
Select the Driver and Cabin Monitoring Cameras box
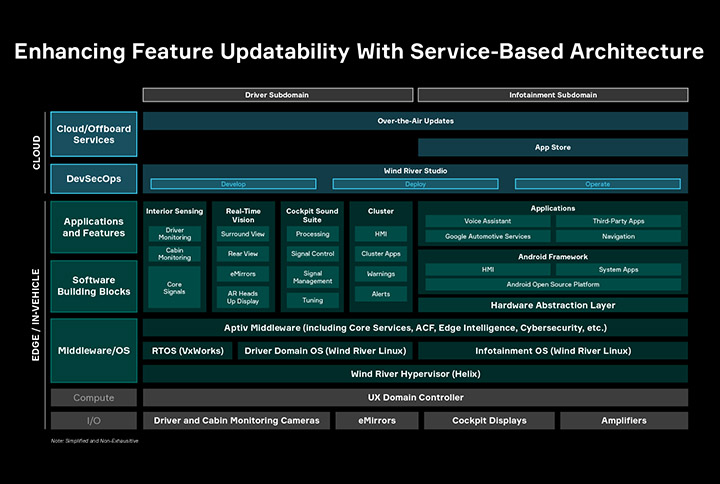[236, 421]
